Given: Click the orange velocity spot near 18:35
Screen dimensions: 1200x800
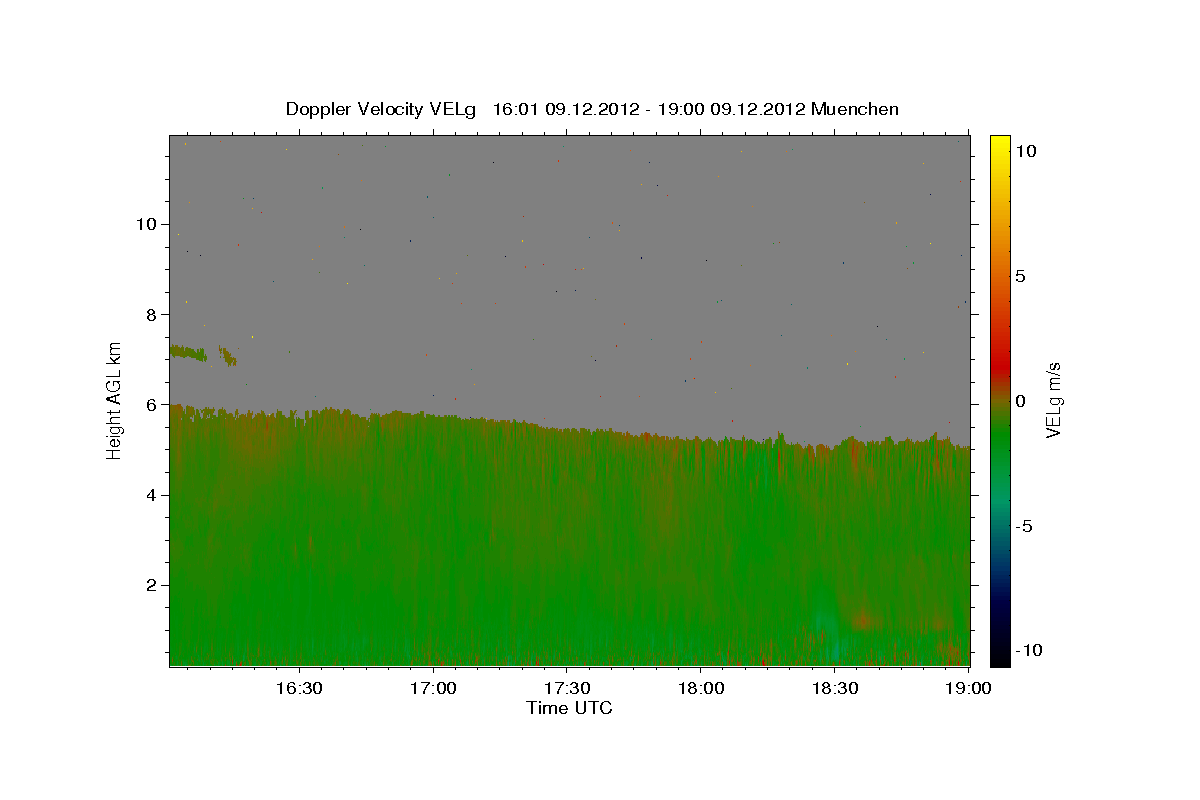Looking at the screenshot, I should 862,620.
